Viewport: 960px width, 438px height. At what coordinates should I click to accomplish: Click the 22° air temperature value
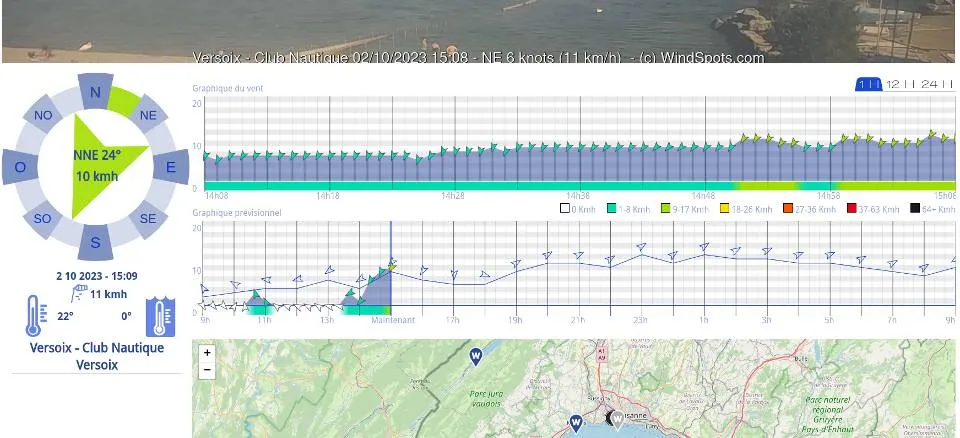pyautogui.click(x=66, y=316)
